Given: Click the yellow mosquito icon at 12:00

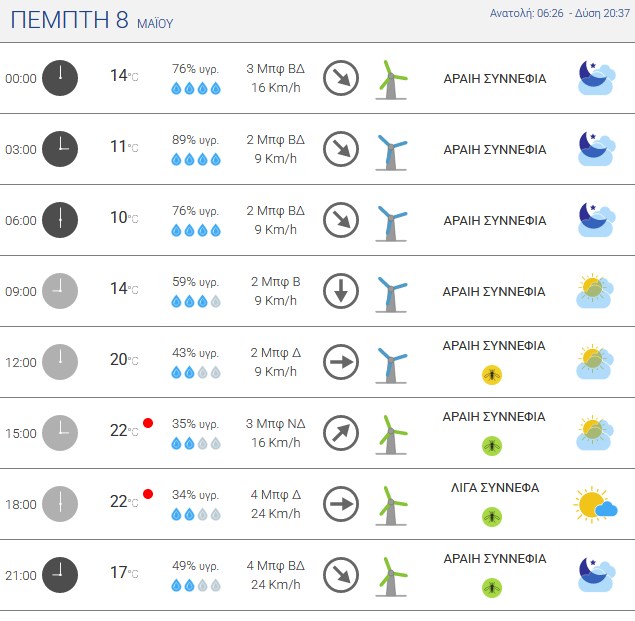Looking at the screenshot, I should [x=492, y=375].
